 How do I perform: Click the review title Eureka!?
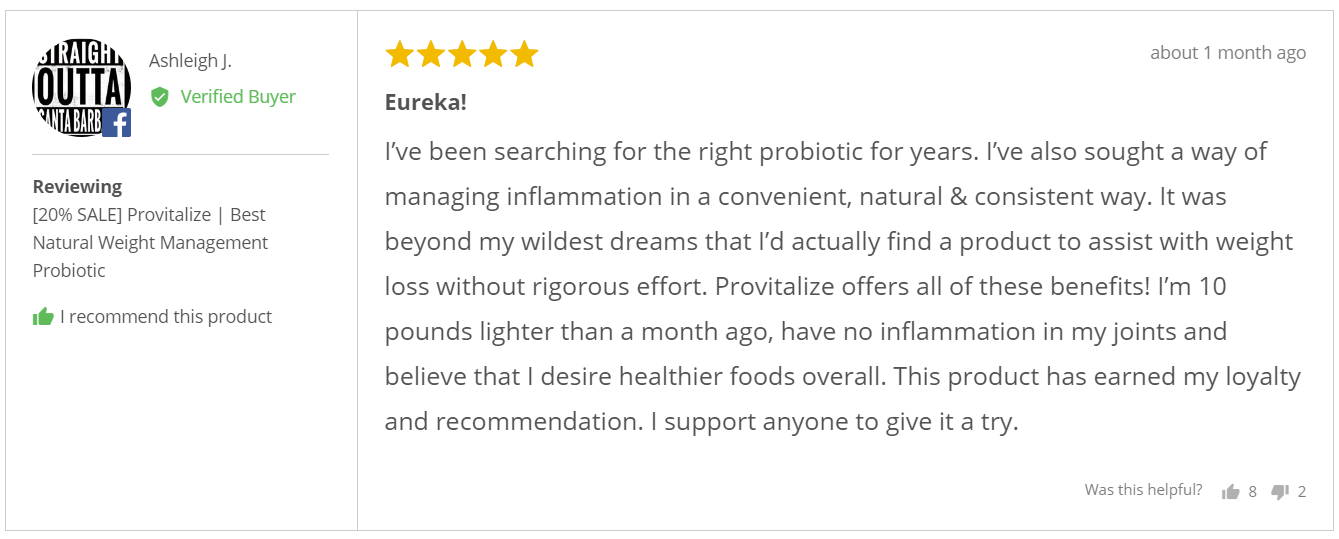[x=426, y=102]
